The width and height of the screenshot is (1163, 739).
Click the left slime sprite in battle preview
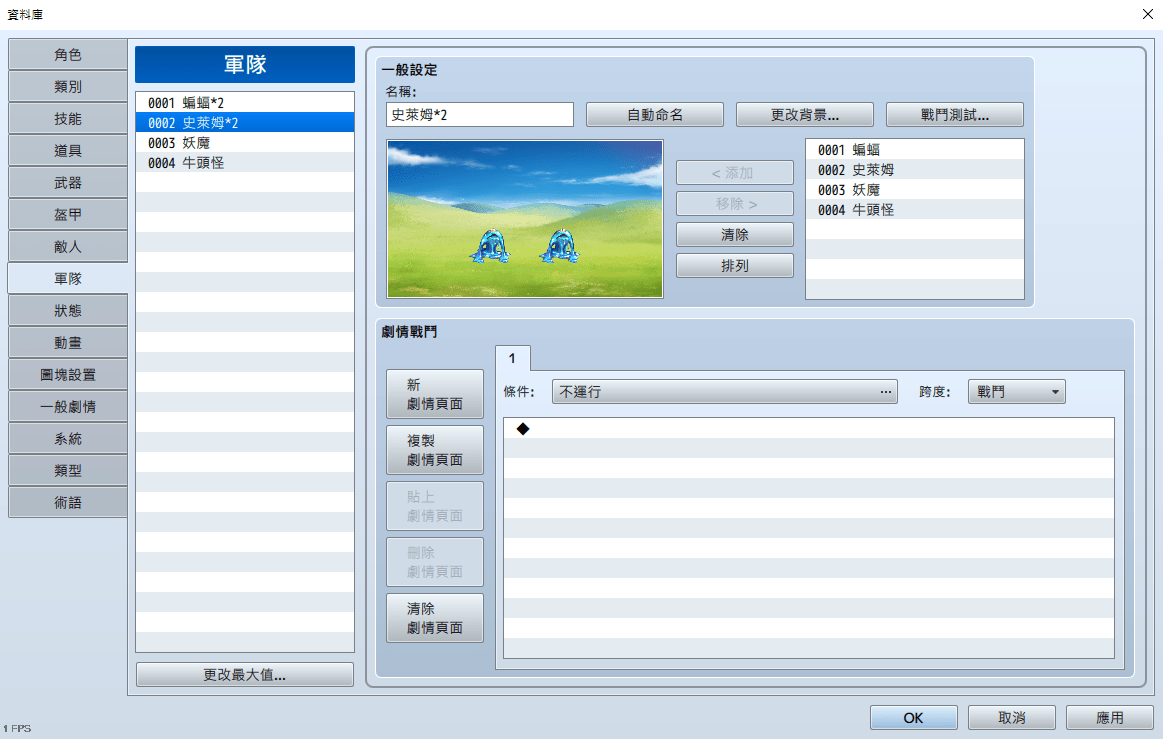tap(489, 246)
